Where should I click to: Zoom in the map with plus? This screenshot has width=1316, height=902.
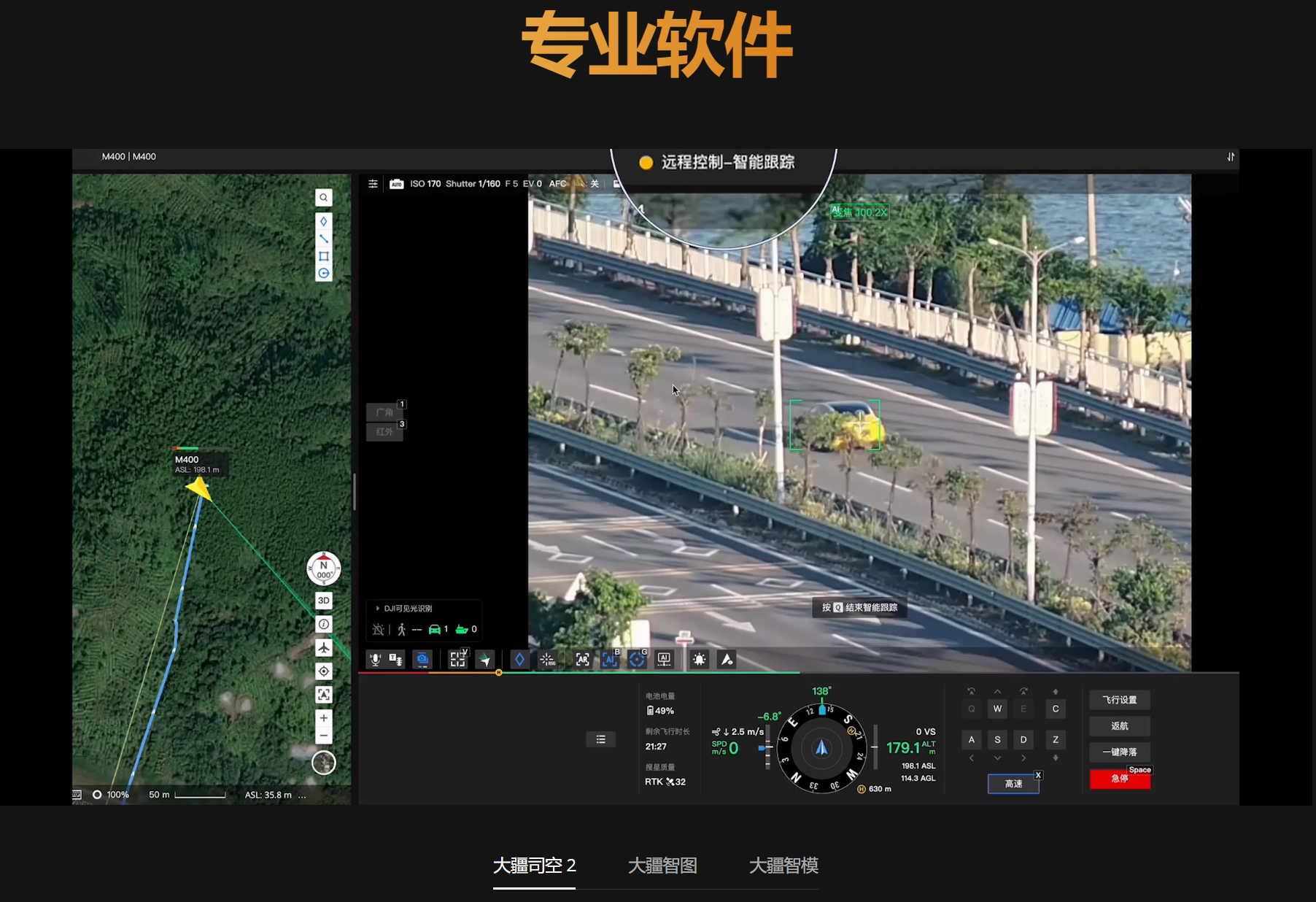[x=324, y=718]
